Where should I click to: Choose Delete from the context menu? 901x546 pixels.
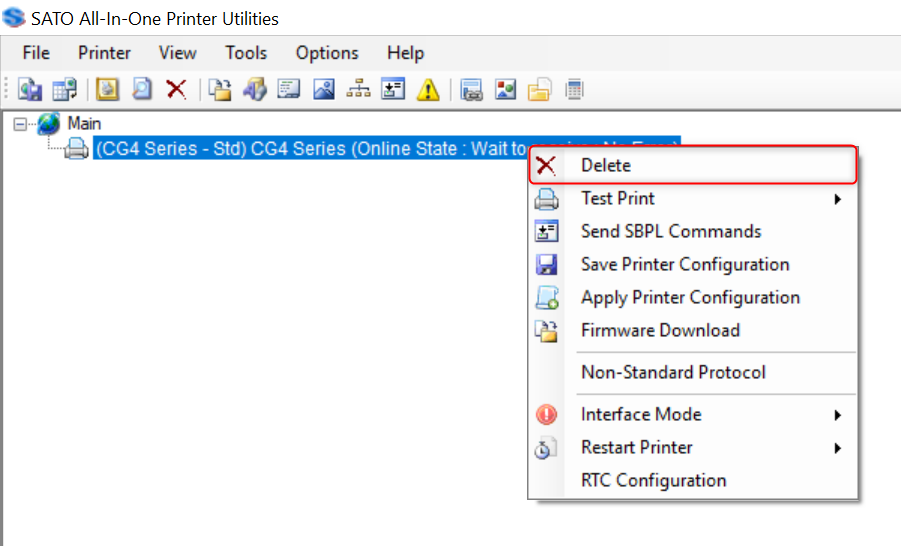(x=606, y=166)
